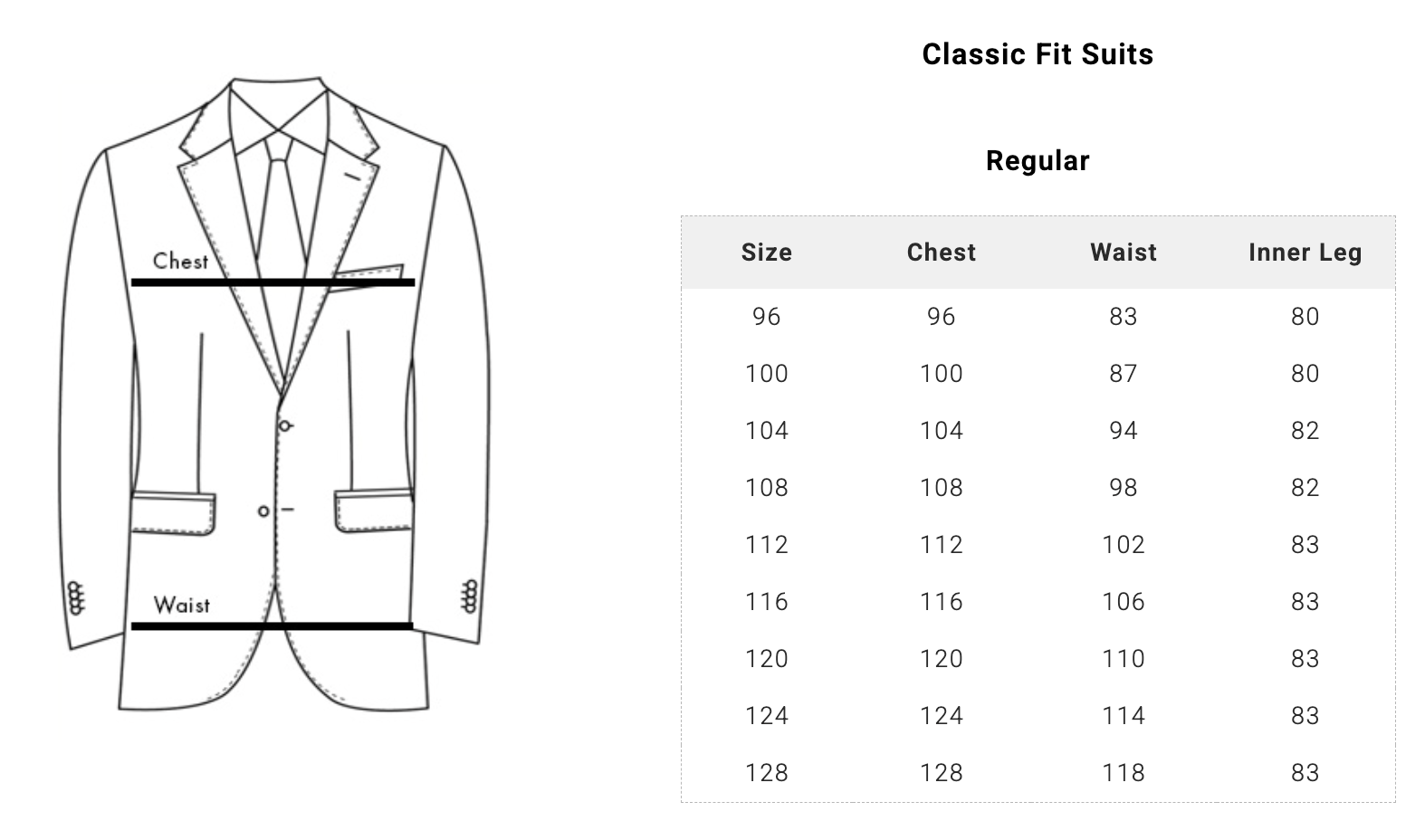This screenshot has width=1425, height=840.
Task: Click the waist value 98
Action: pos(1124,488)
